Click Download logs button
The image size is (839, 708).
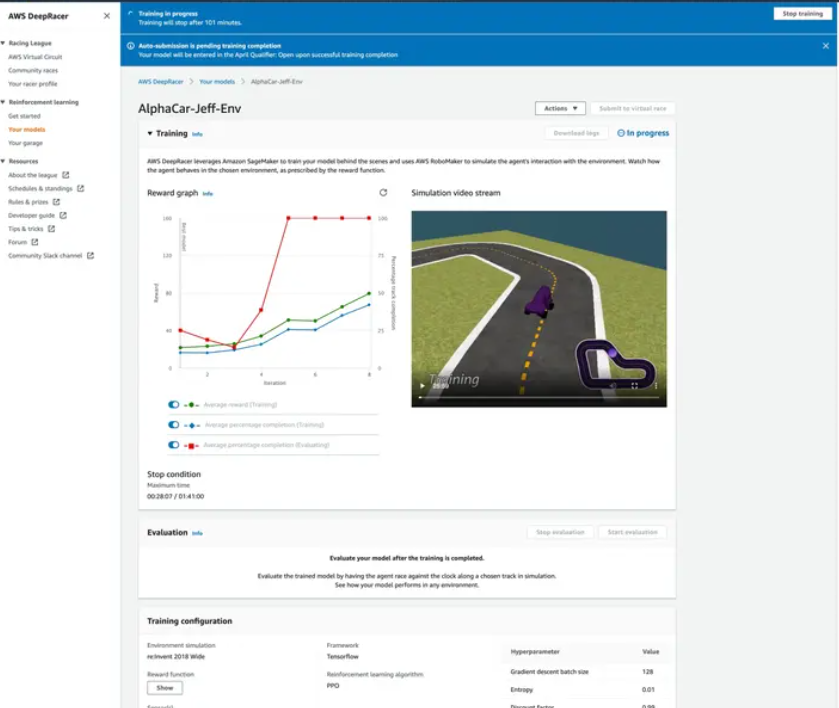click(576, 133)
